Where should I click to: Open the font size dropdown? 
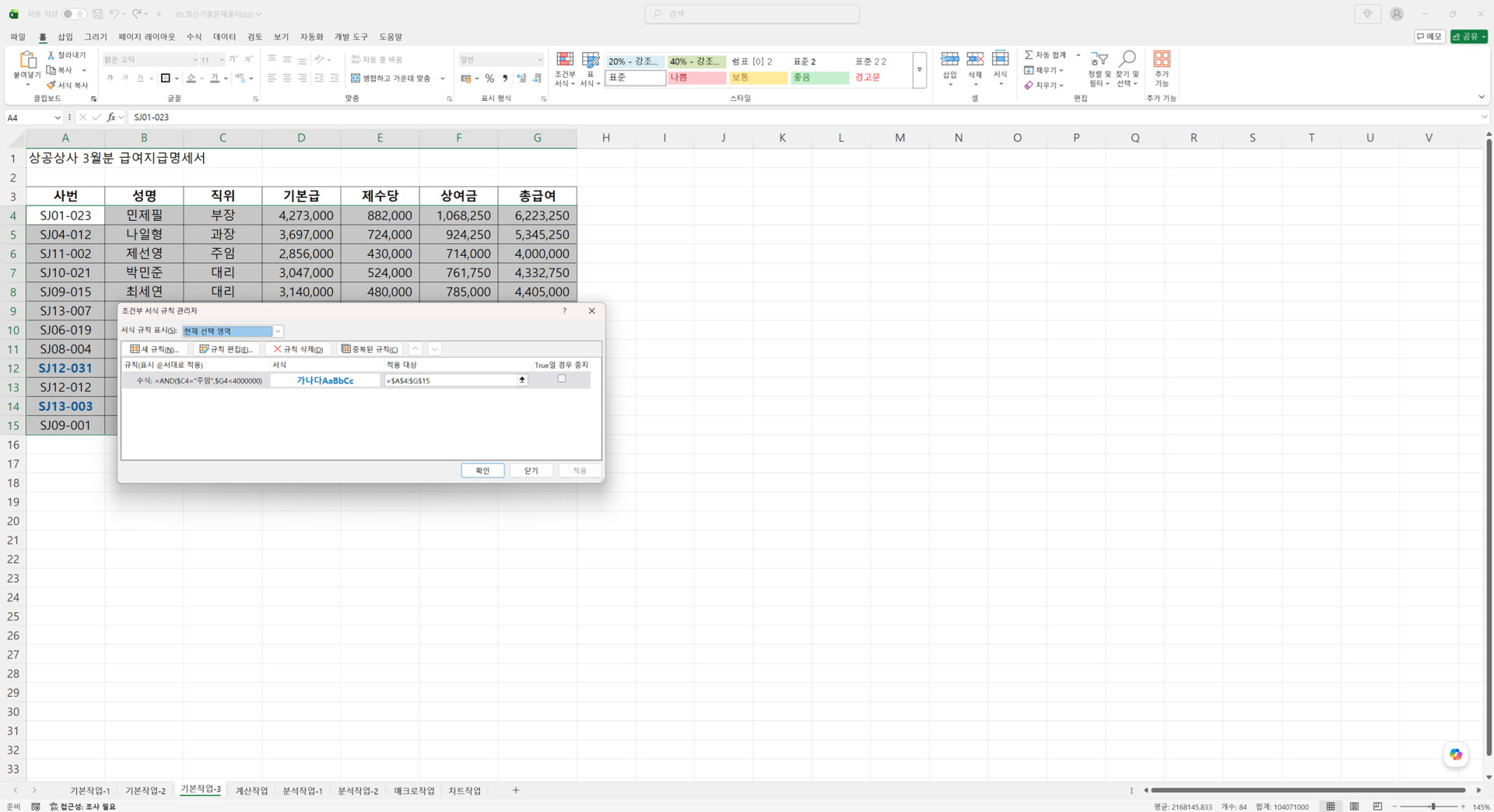[x=222, y=60]
